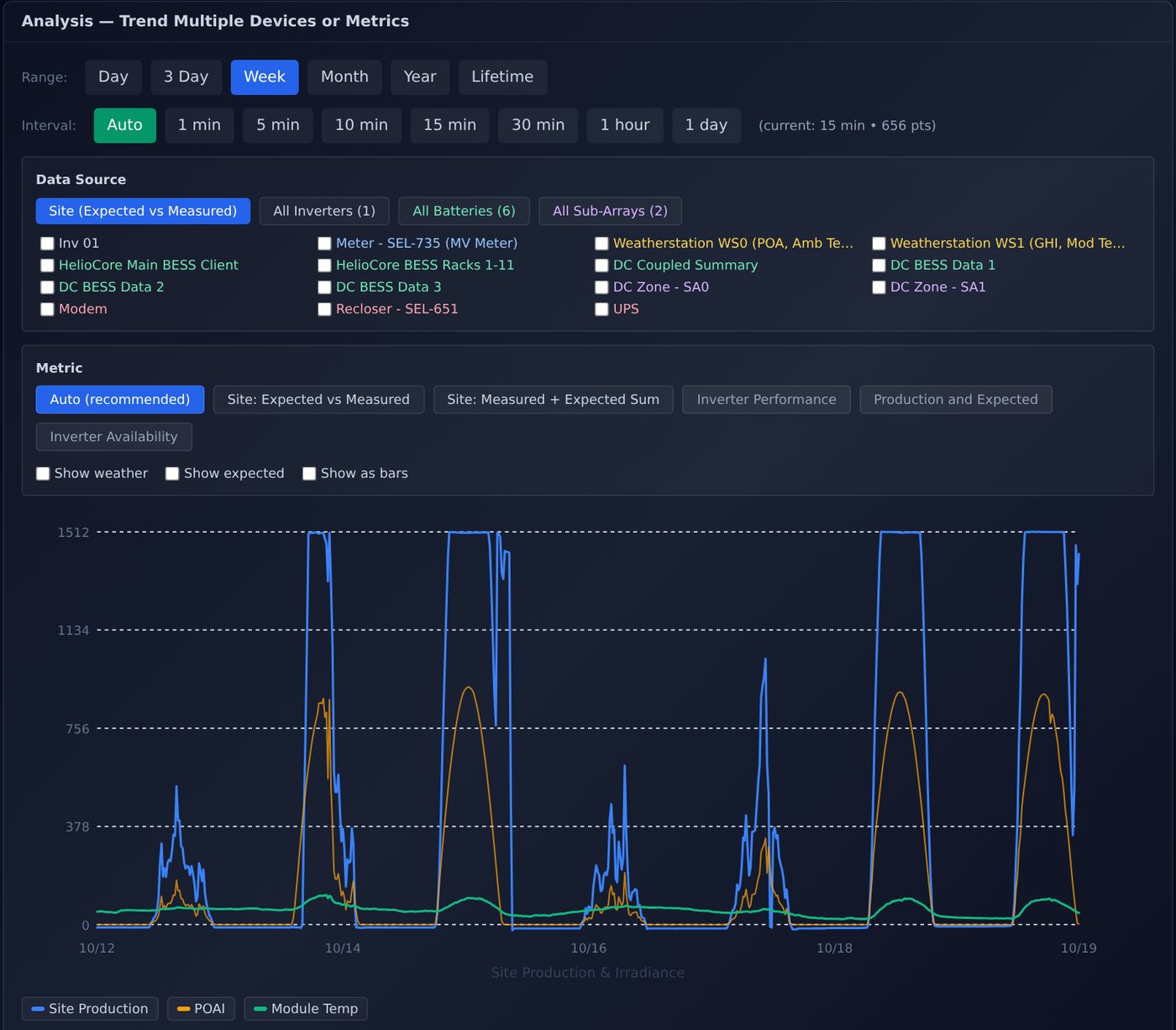
Task: Set range to Year
Action: (420, 77)
